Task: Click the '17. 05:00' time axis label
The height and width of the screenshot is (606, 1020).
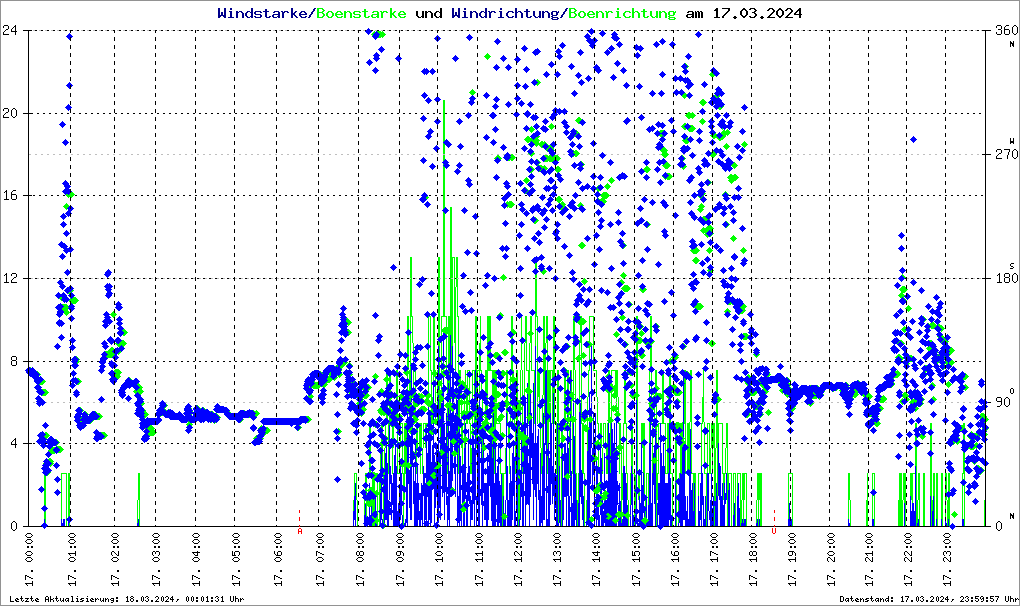Action: click(235, 560)
